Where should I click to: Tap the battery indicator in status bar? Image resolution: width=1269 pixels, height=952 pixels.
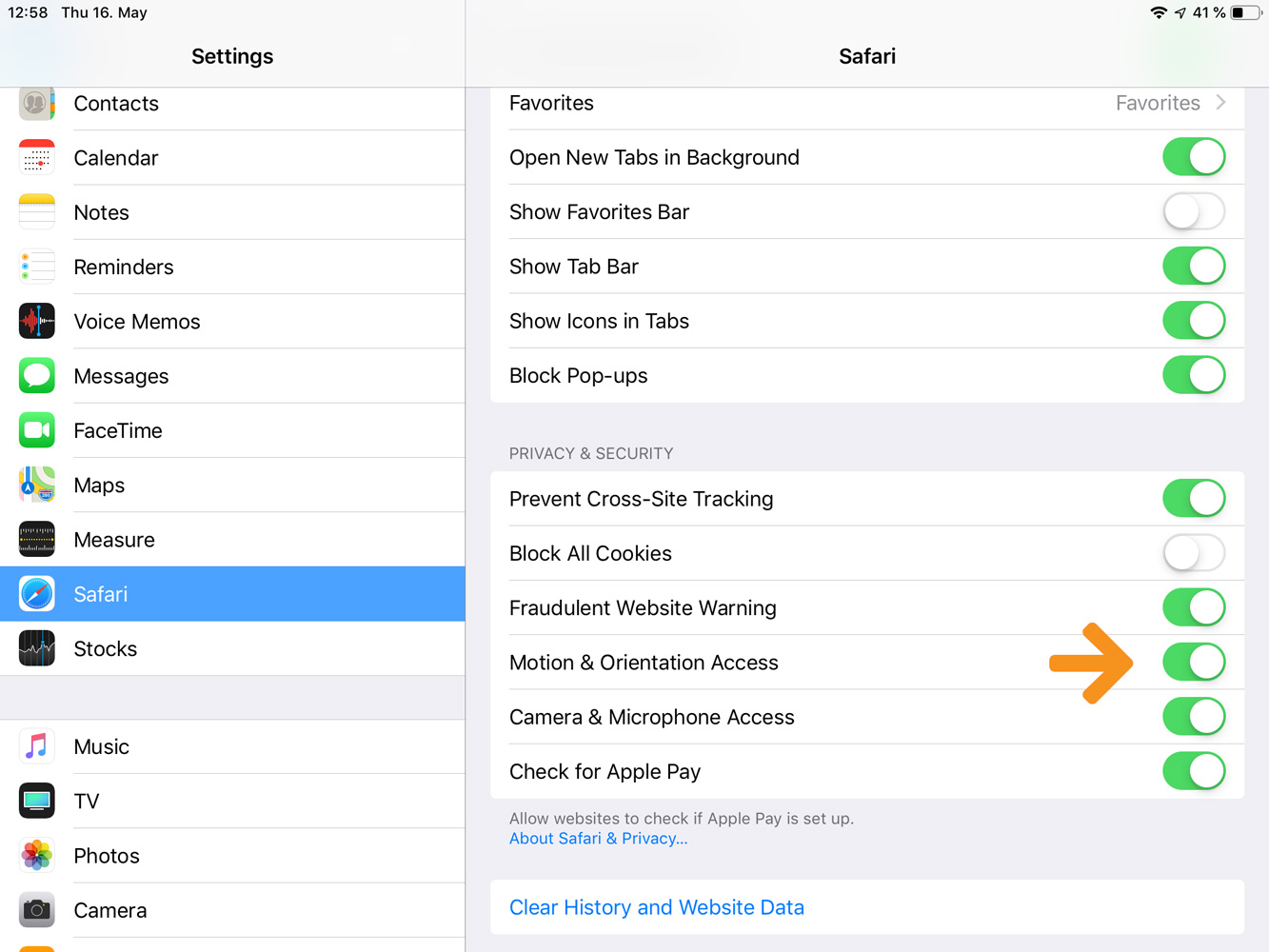[x=1244, y=12]
